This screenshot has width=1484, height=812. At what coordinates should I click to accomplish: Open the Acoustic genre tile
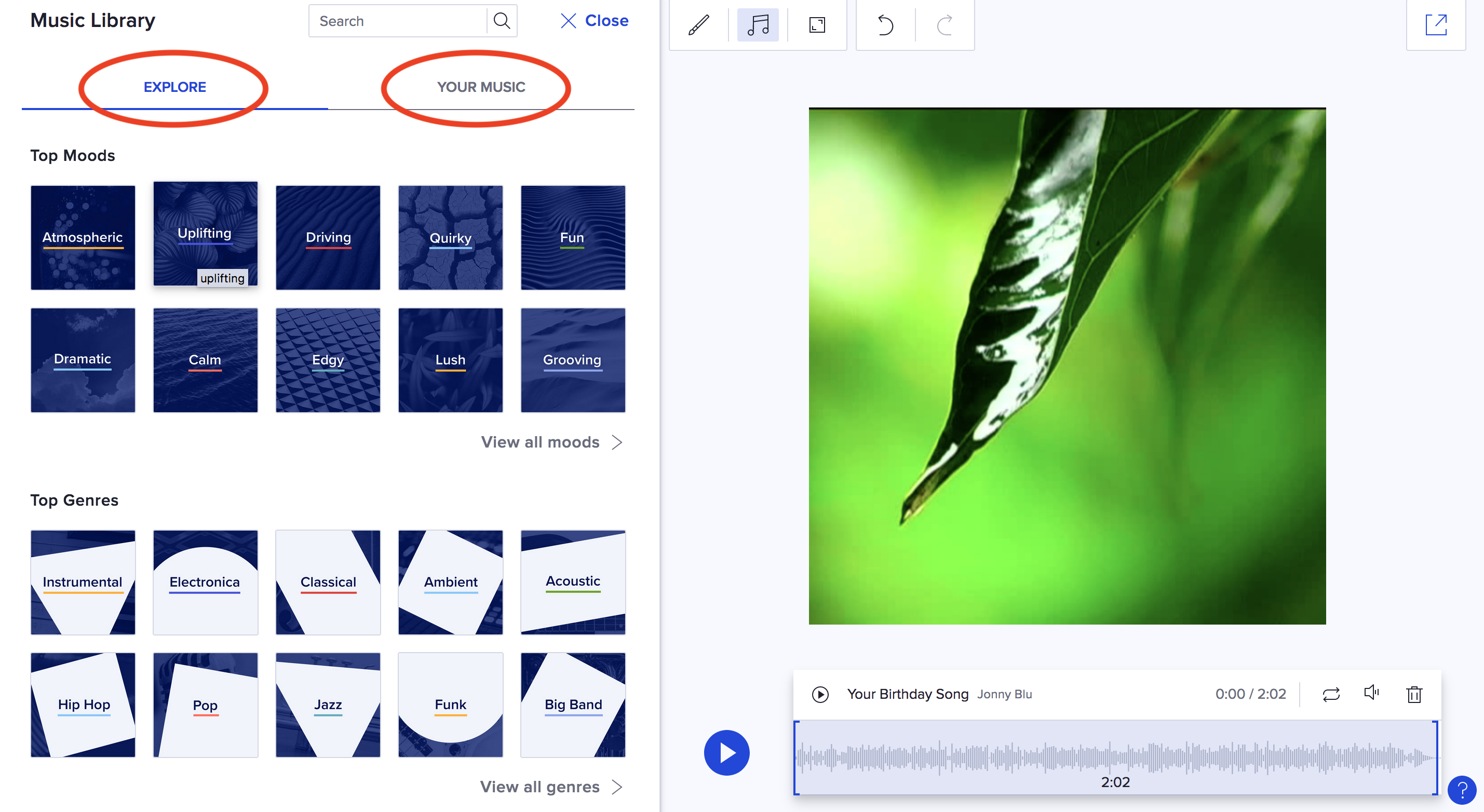(573, 582)
